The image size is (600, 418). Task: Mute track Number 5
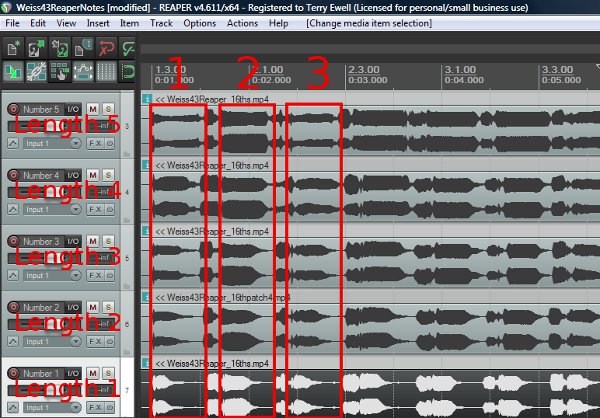point(93,109)
